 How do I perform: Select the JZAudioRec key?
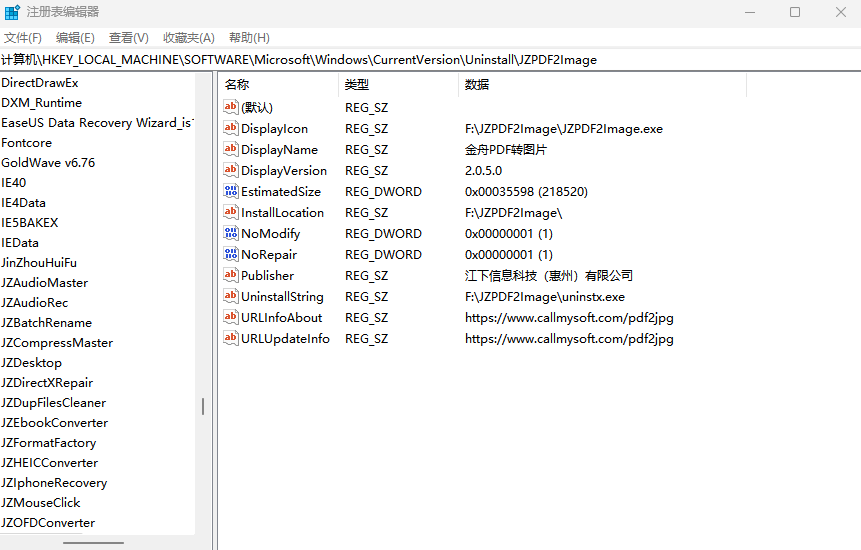point(35,303)
